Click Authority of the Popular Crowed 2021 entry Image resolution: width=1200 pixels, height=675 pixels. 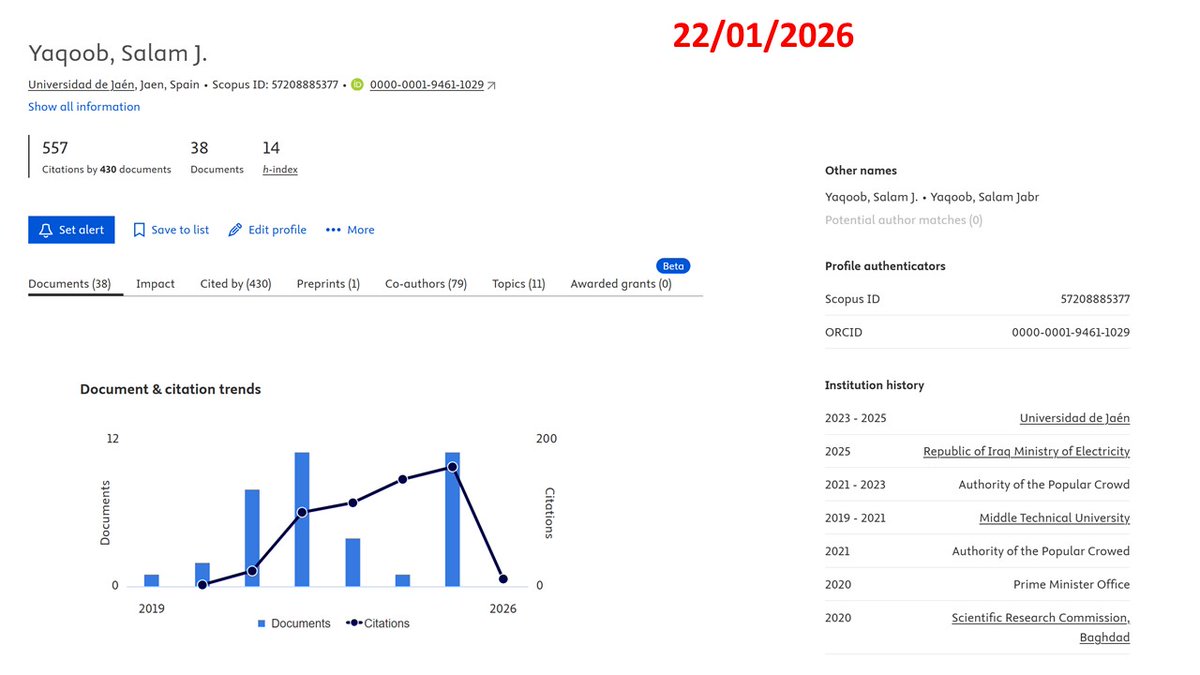[x=1041, y=551]
